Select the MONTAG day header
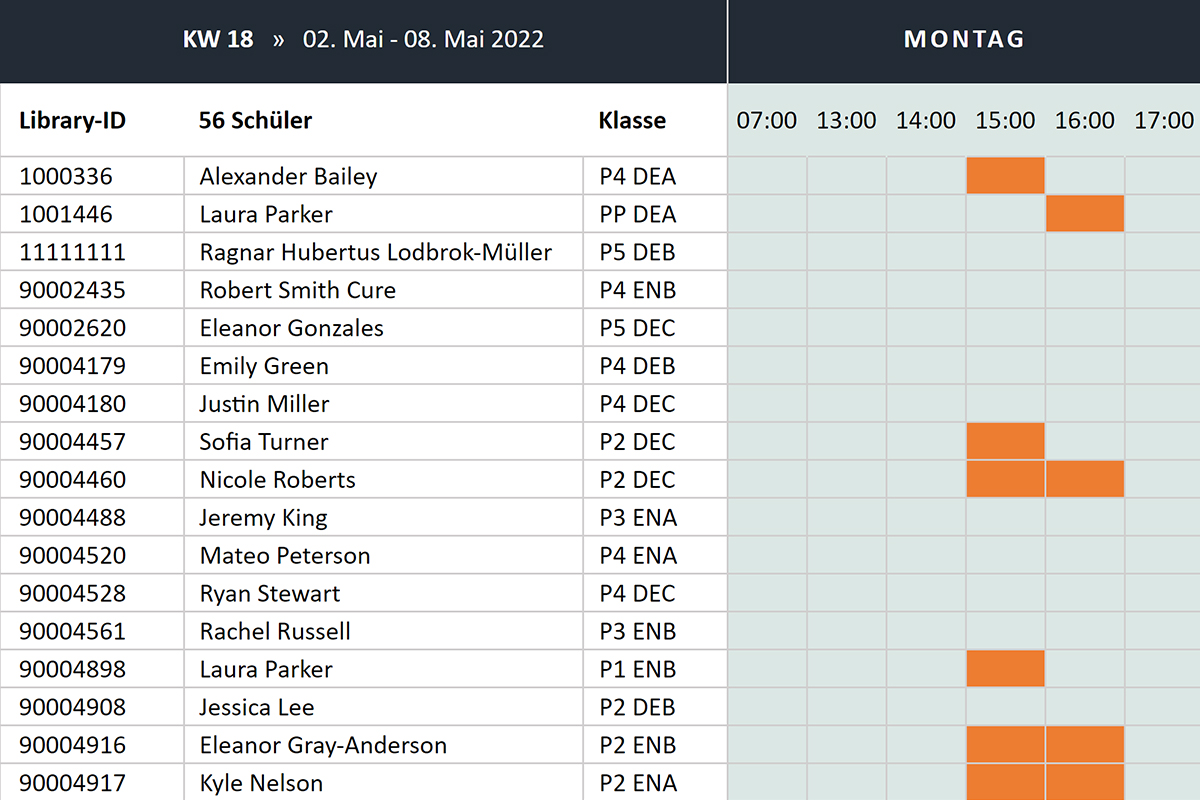Image resolution: width=1200 pixels, height=800 pixels. [964, 40]
